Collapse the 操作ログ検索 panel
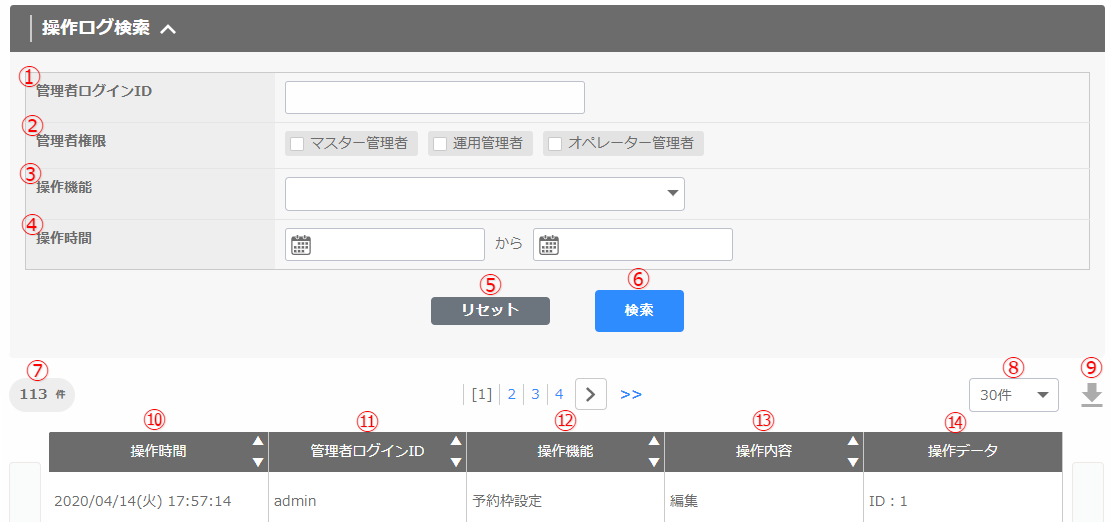Screen dimensions: 1111x522 168,29
